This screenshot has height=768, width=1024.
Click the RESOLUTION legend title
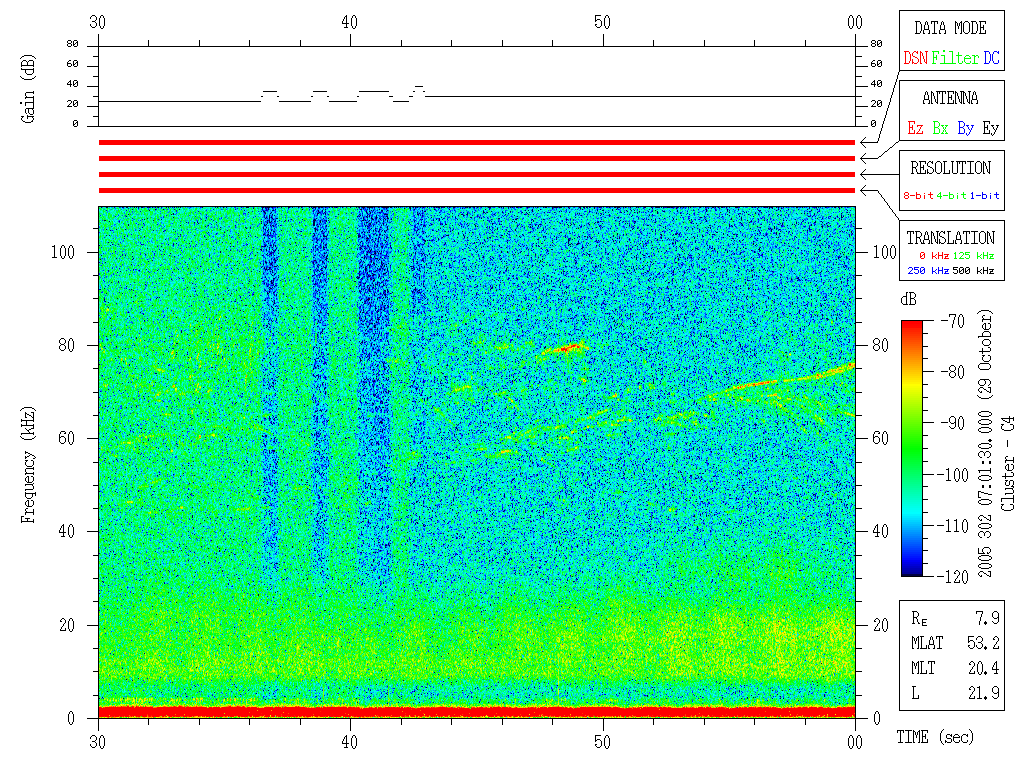pos(950,168)
